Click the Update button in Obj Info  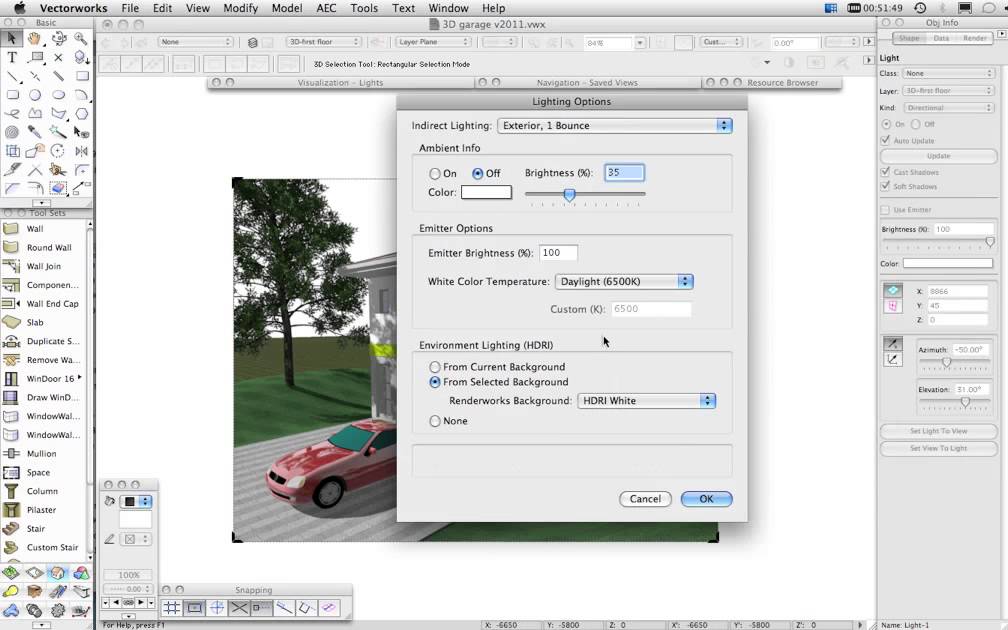[939, 156]
